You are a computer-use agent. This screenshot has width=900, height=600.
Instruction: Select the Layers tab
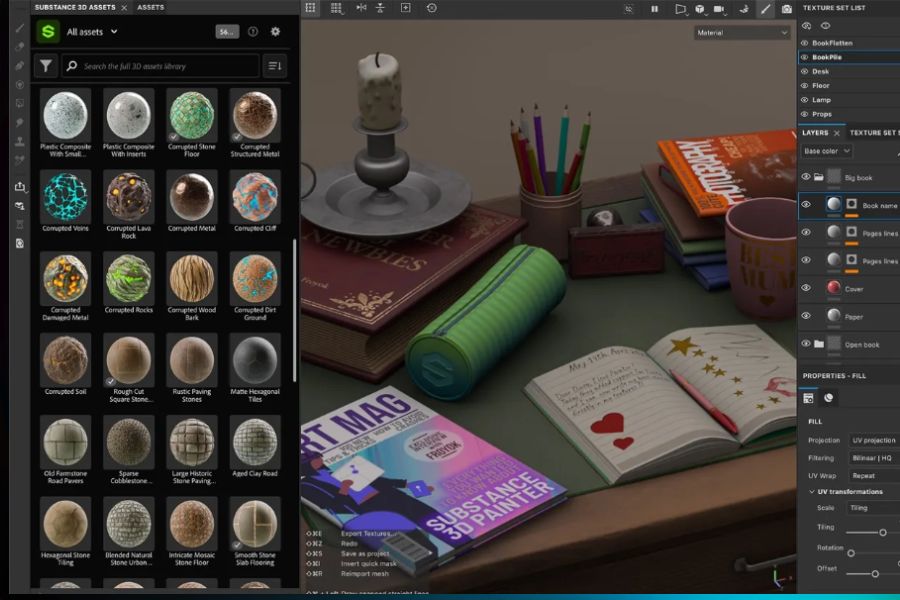click(x=815, y=133)
